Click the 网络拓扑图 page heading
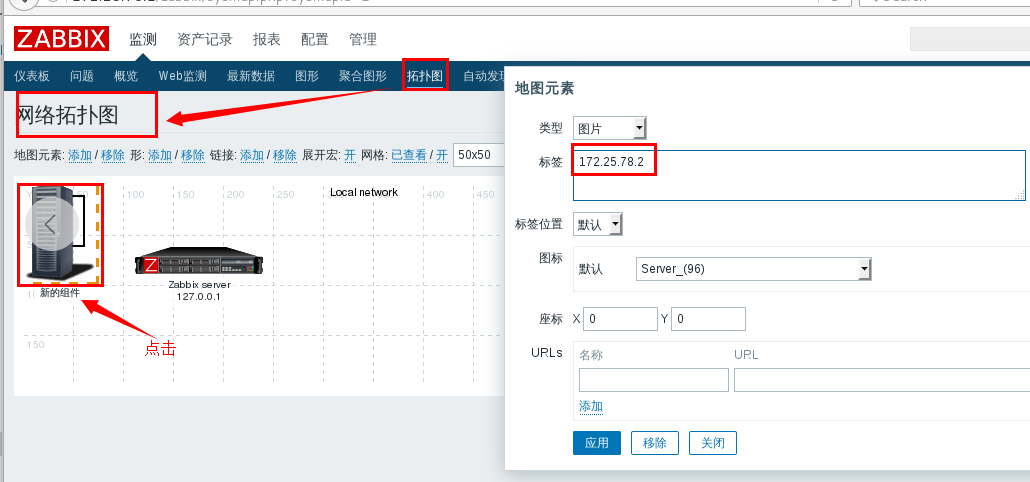1030x482 pixels. pos(66,115)
